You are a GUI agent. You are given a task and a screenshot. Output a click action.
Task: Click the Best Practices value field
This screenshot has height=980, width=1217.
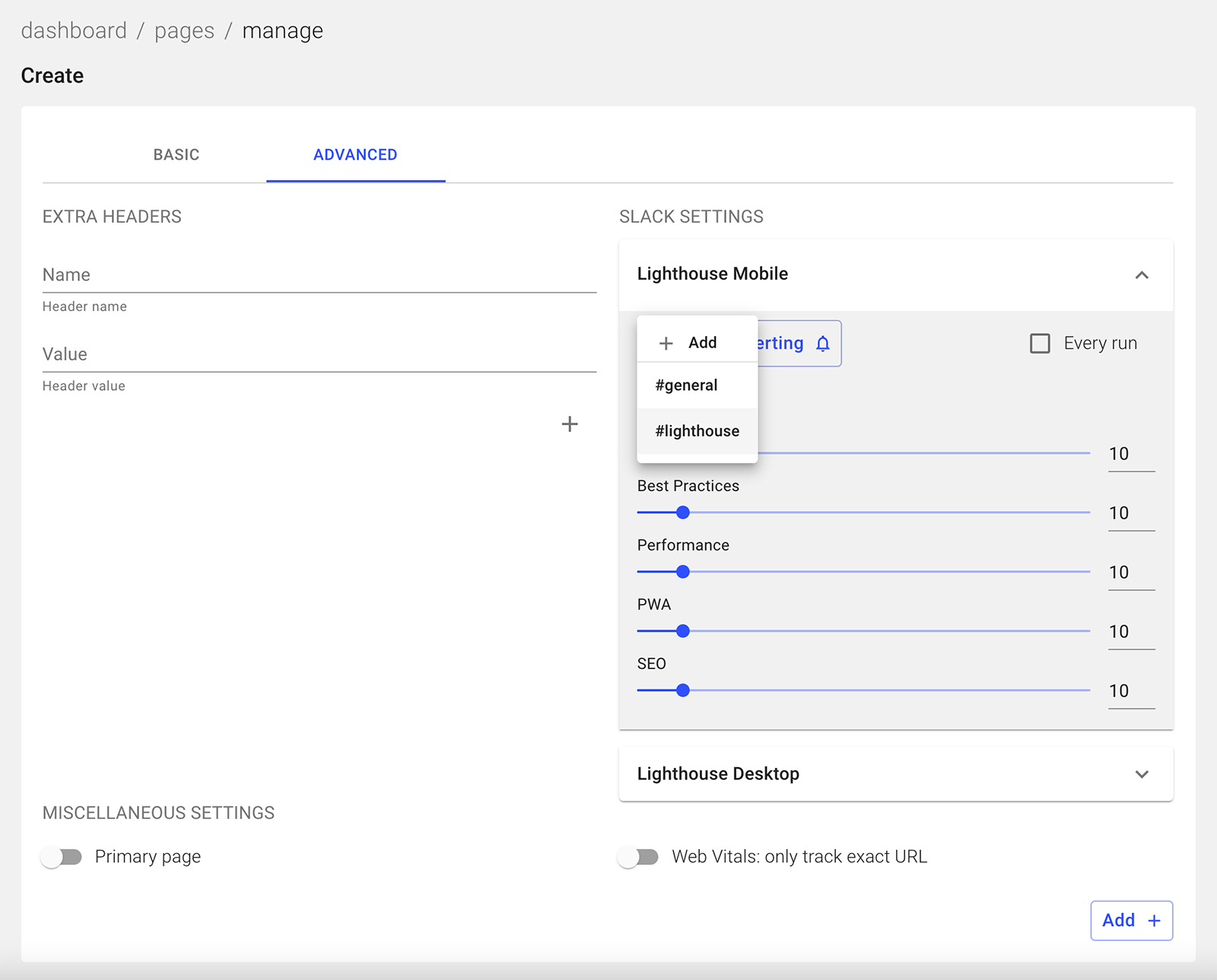click(1131, 513)
